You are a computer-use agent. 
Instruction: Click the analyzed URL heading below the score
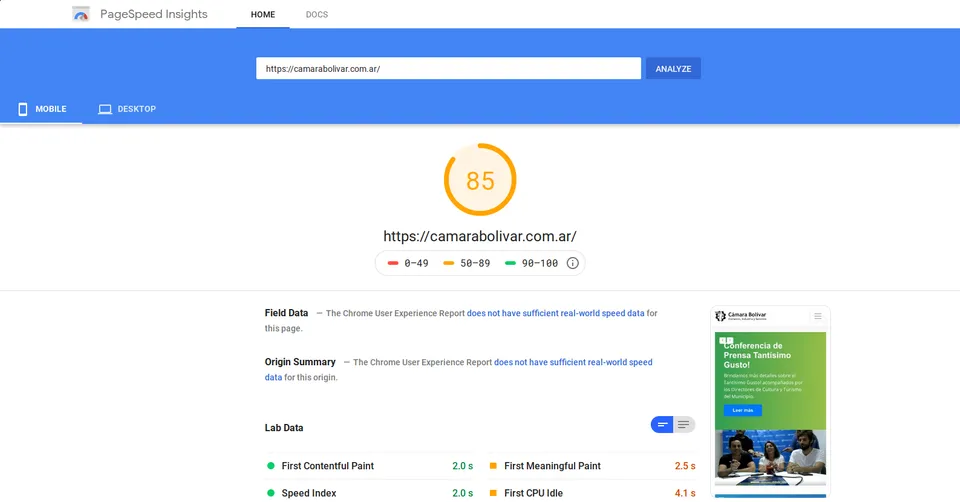[x=480, y=236]
